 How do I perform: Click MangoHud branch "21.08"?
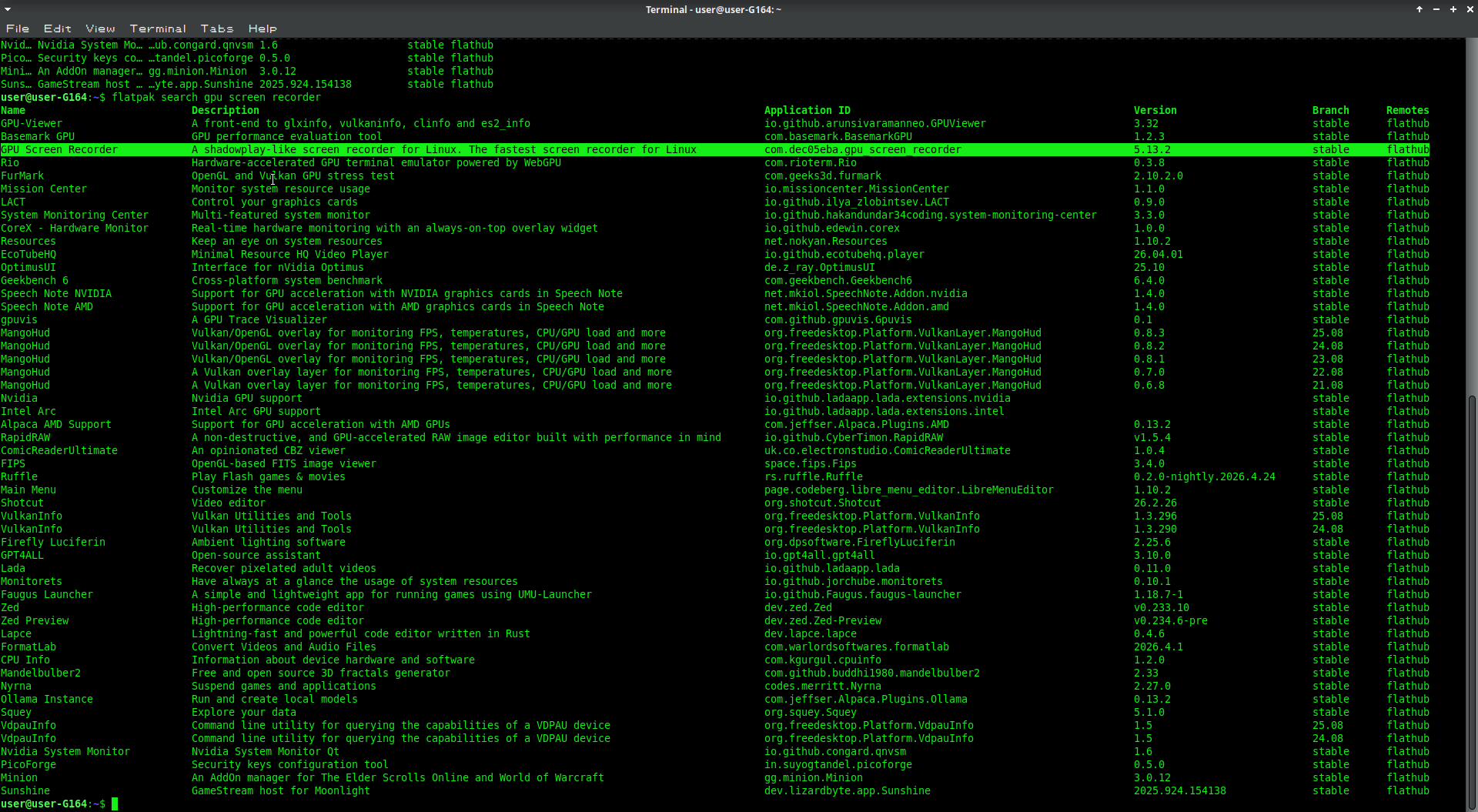click(x=1328, y=386)
